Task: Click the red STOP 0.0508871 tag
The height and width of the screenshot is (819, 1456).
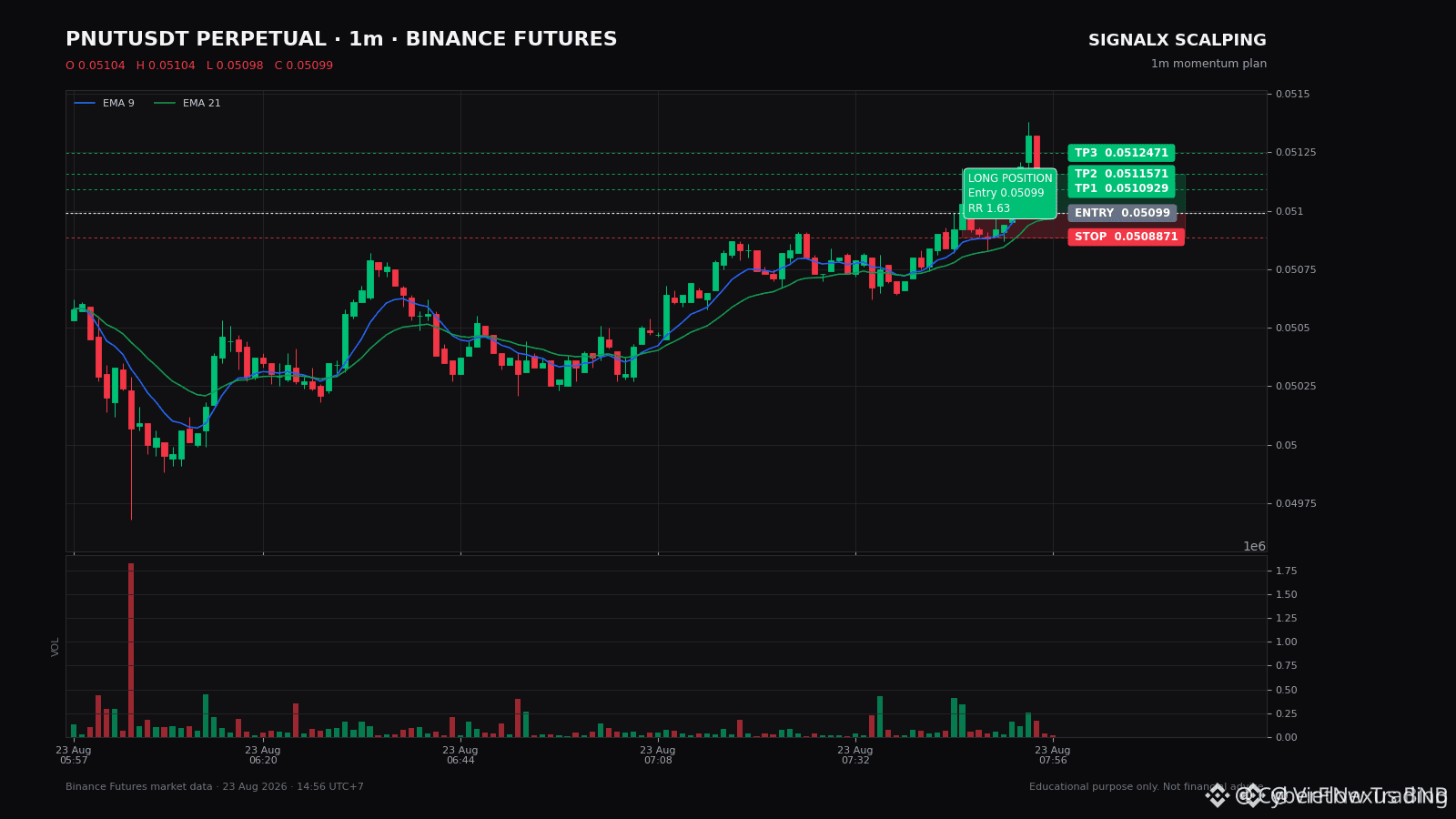Action: point(1126,237)
